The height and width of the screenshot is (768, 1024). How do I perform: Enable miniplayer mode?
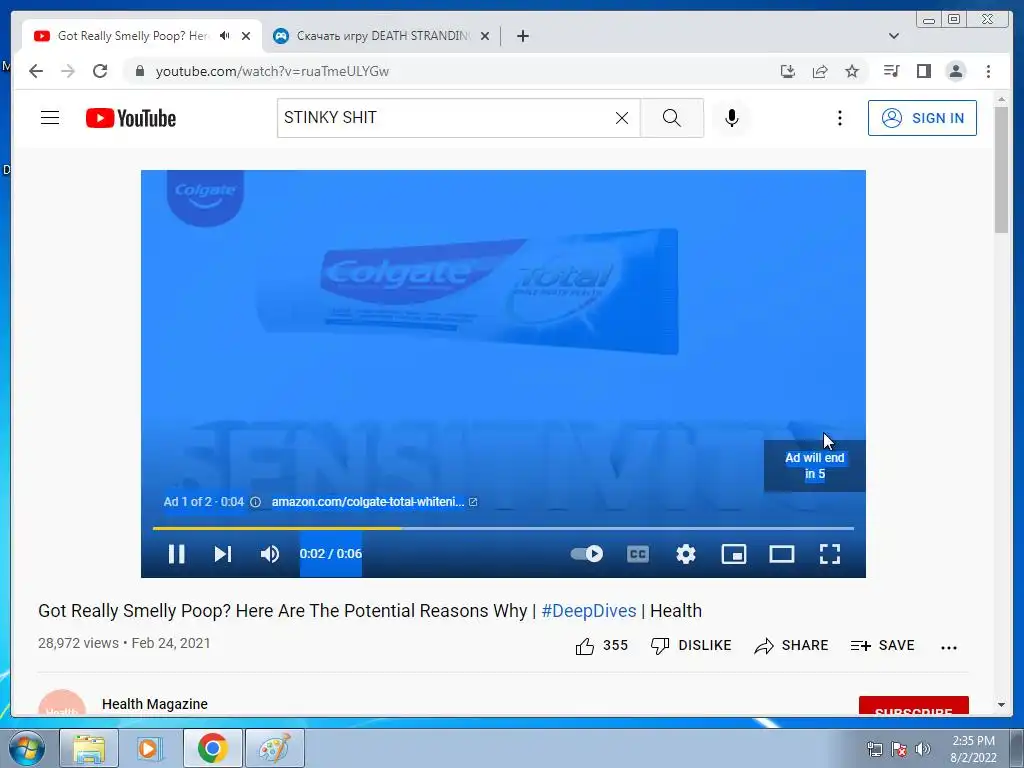733,554
